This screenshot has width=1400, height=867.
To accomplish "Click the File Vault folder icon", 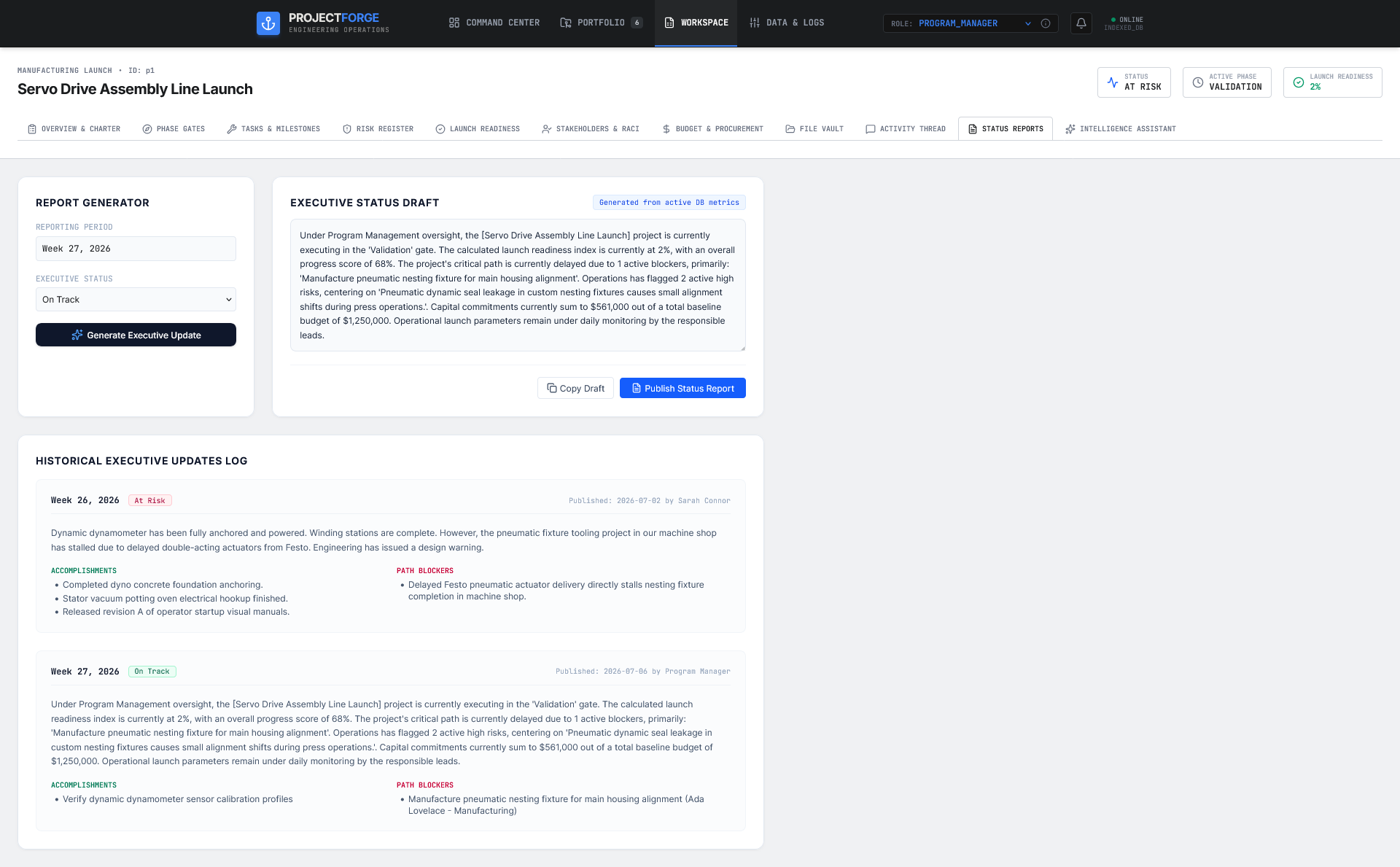I will click(790, 129).
